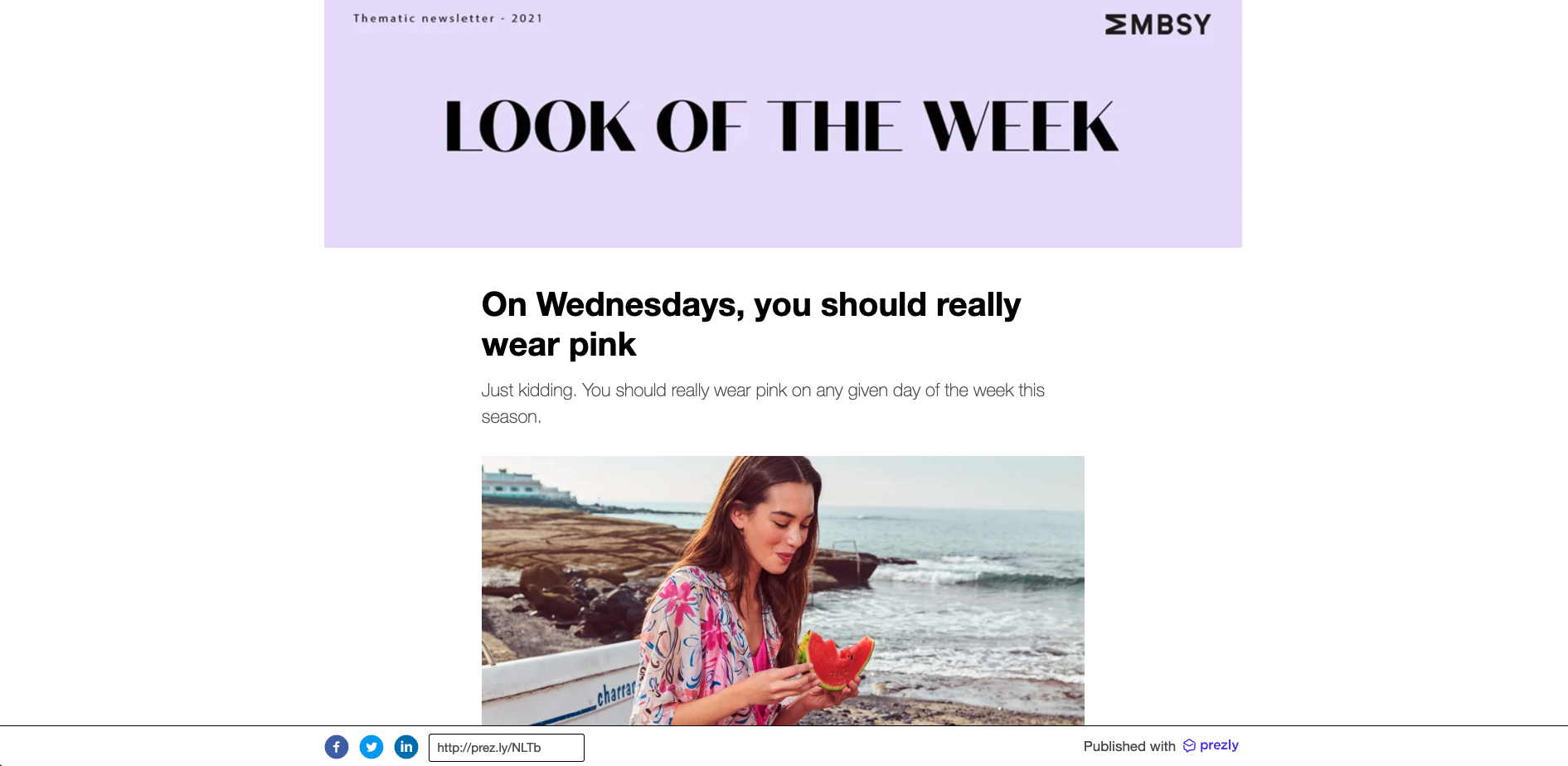Click the 'On Wednesdays' headline
Image resolution: width=1568 pixels, height=766 pixels.
click(x=751, y=324)
